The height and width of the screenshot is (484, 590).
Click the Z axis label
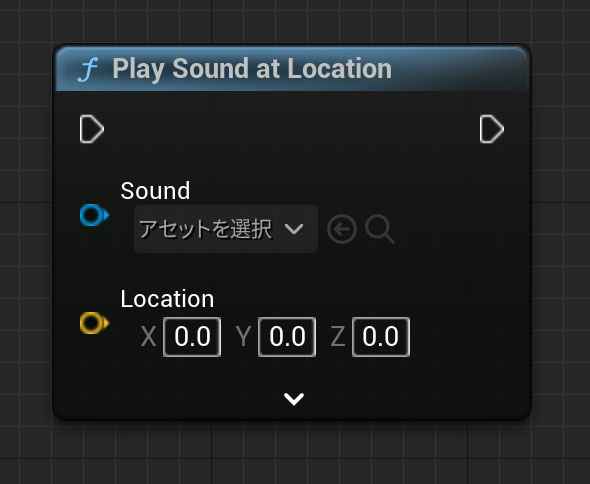[338, 336]
